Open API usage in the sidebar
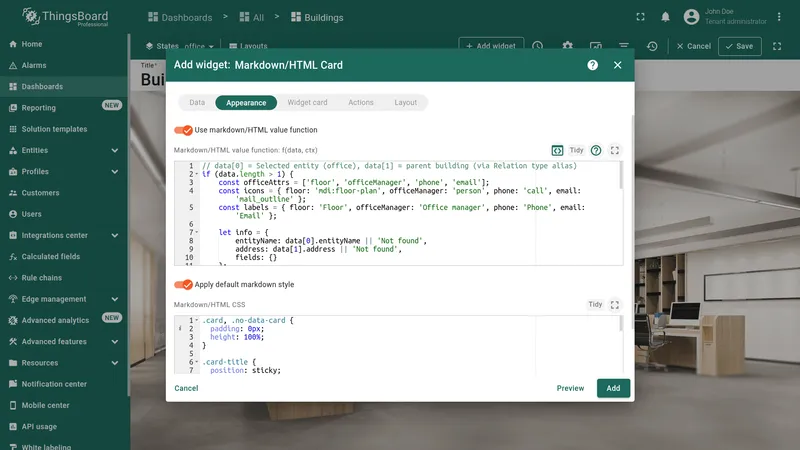This screenshot has width=800, height=450. [64, 427]
